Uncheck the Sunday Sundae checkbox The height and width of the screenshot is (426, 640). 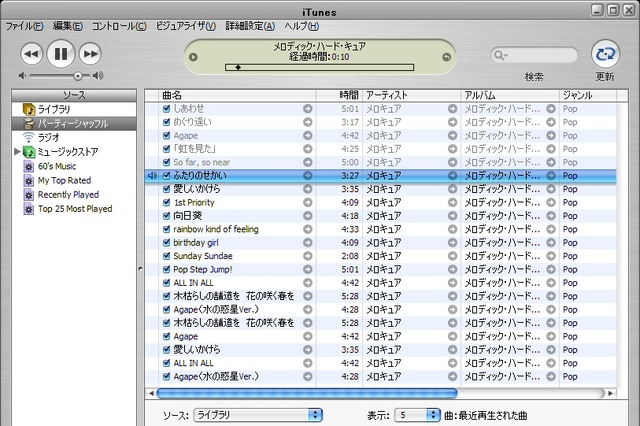pyautogui.click(x=166, y=256)
